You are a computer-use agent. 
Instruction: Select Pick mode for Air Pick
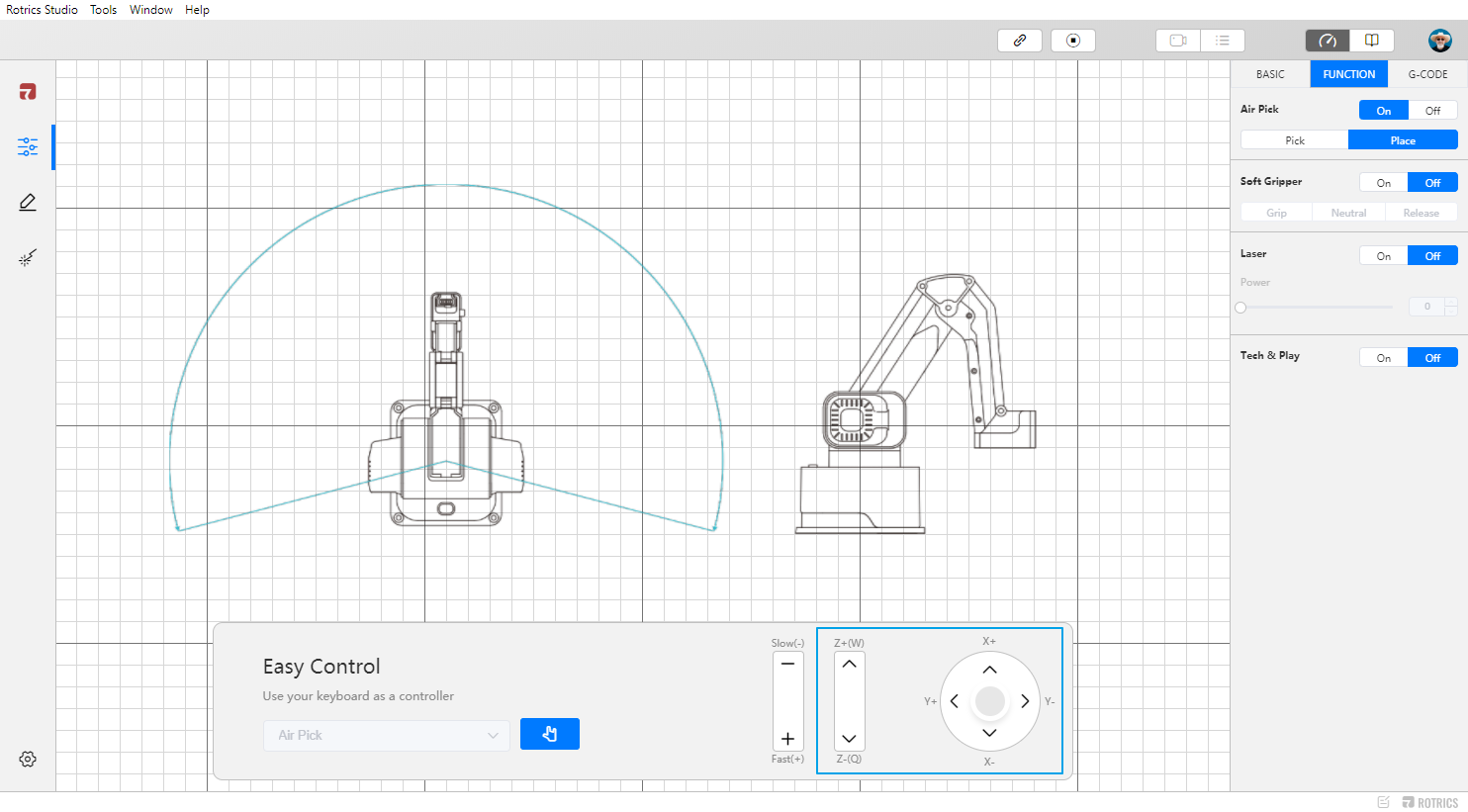tap(1295, 140)
